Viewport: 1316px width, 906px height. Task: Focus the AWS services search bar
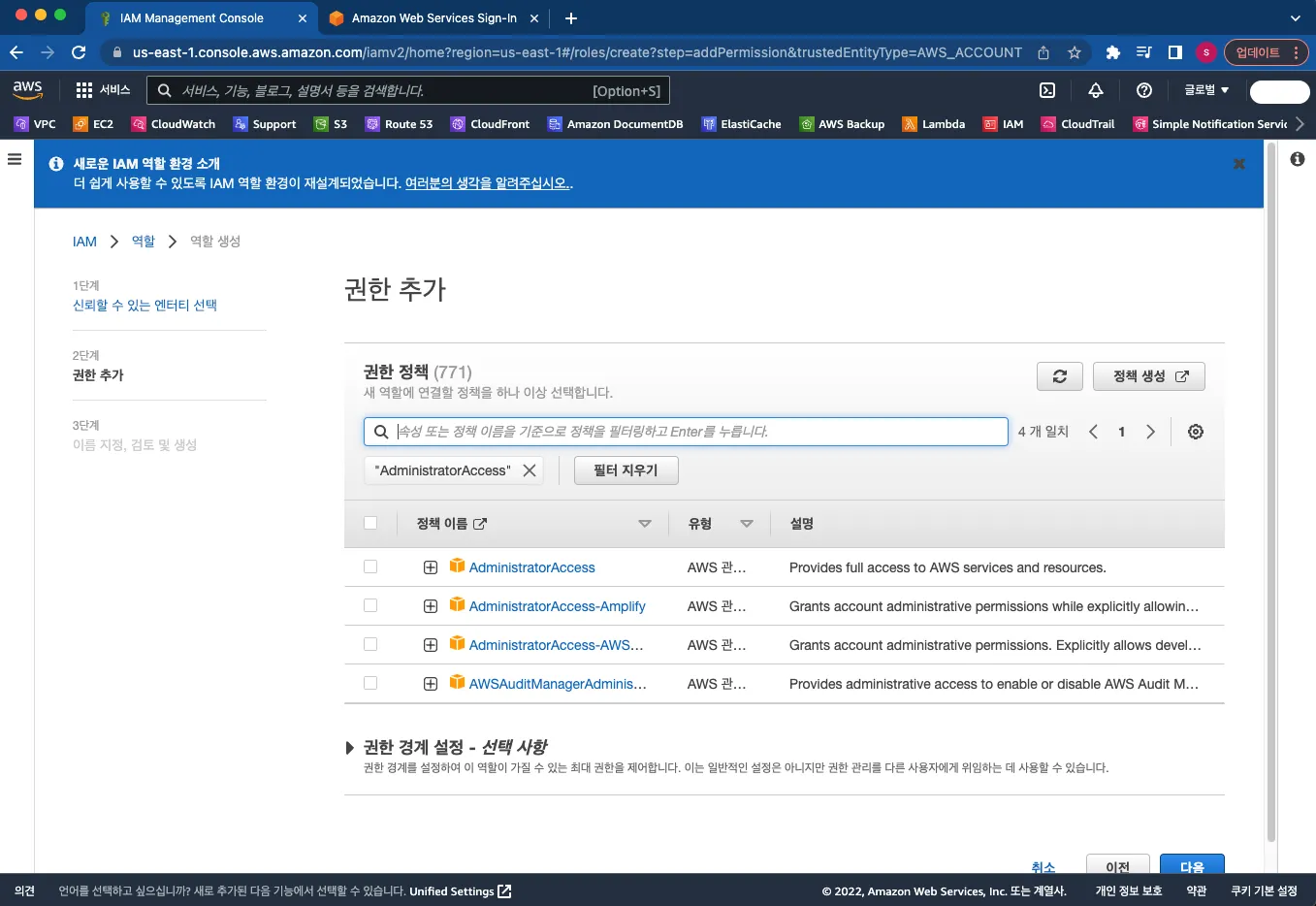(x=407, y=90)
